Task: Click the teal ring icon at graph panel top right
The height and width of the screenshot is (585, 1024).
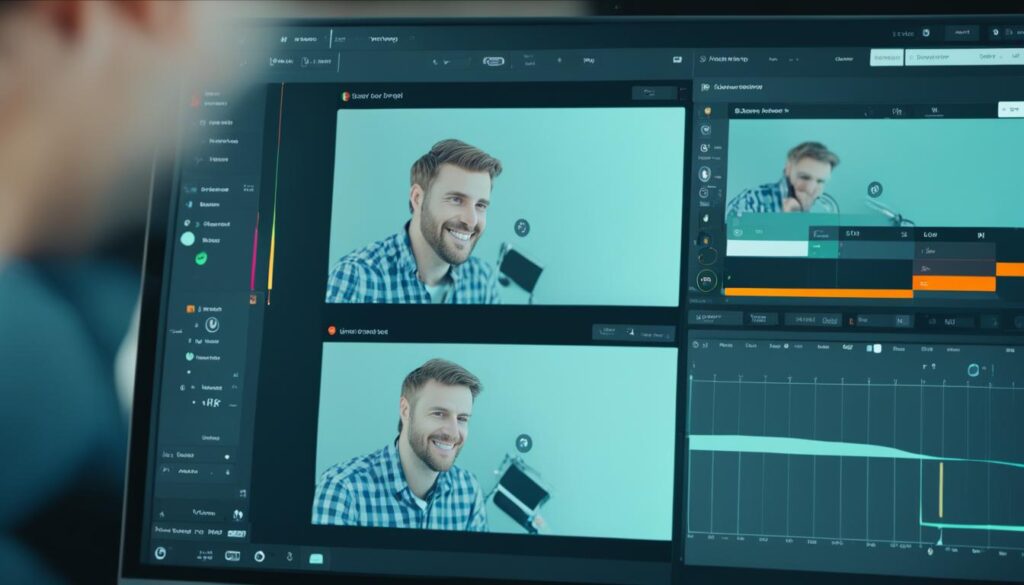Action: 973,370
